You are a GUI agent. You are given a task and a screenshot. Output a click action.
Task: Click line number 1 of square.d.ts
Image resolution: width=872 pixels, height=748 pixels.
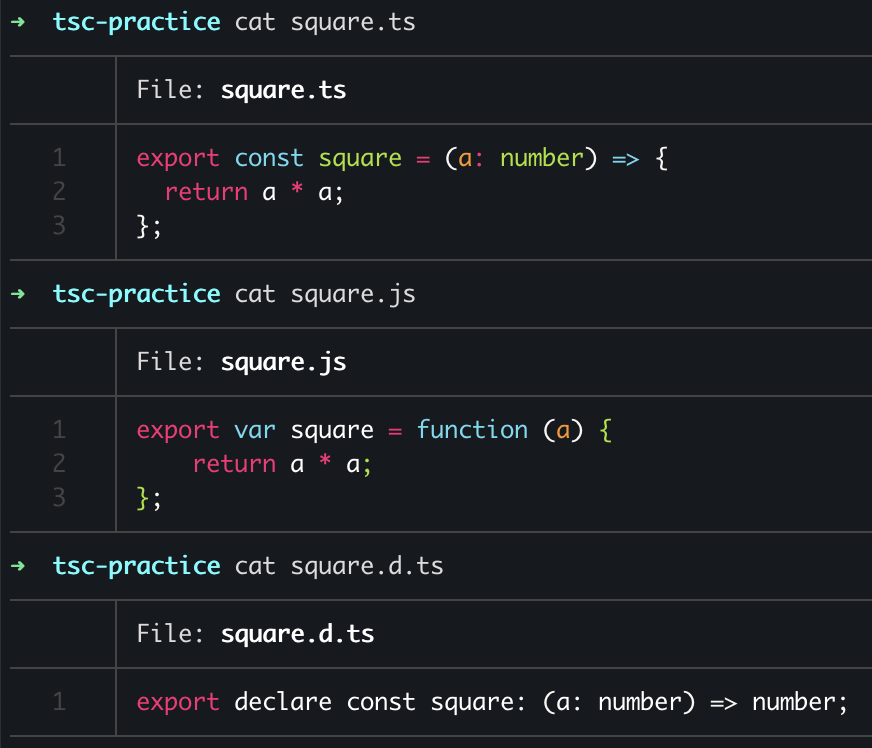pyautogui.click(x=60, y=702)
